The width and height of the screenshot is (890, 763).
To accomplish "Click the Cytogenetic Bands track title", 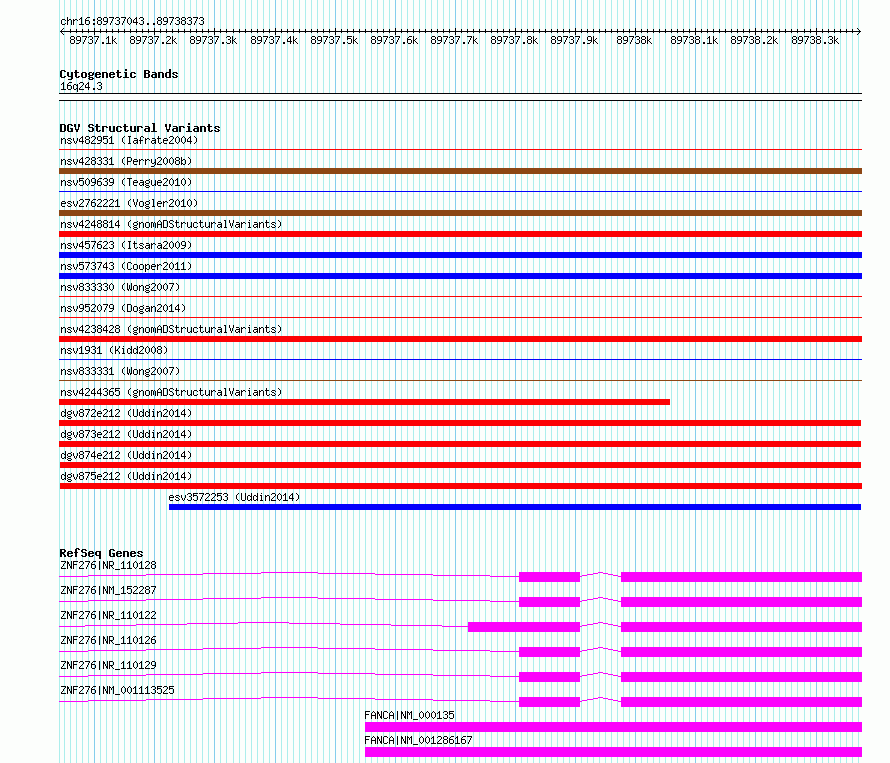I will [119, 74].
